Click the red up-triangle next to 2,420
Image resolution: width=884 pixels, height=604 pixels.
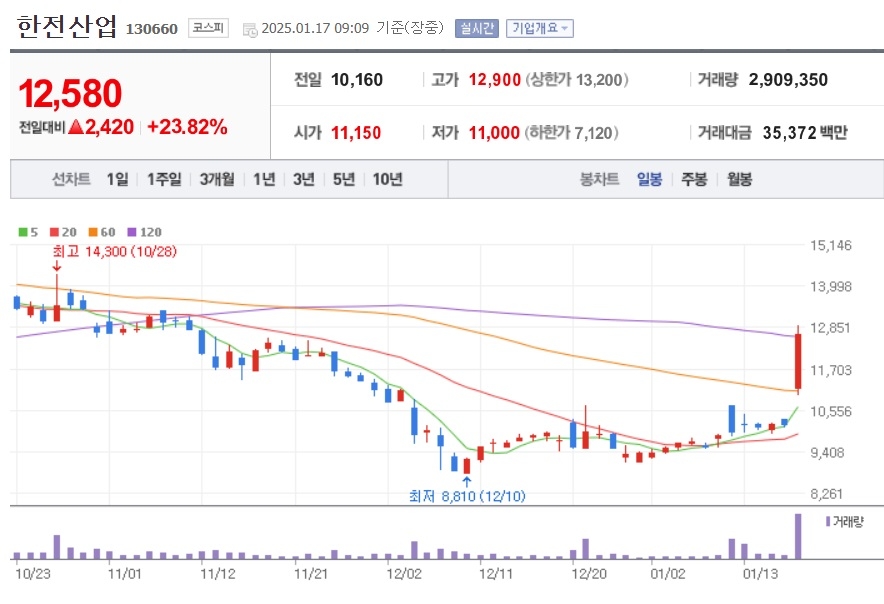[76, 127]
